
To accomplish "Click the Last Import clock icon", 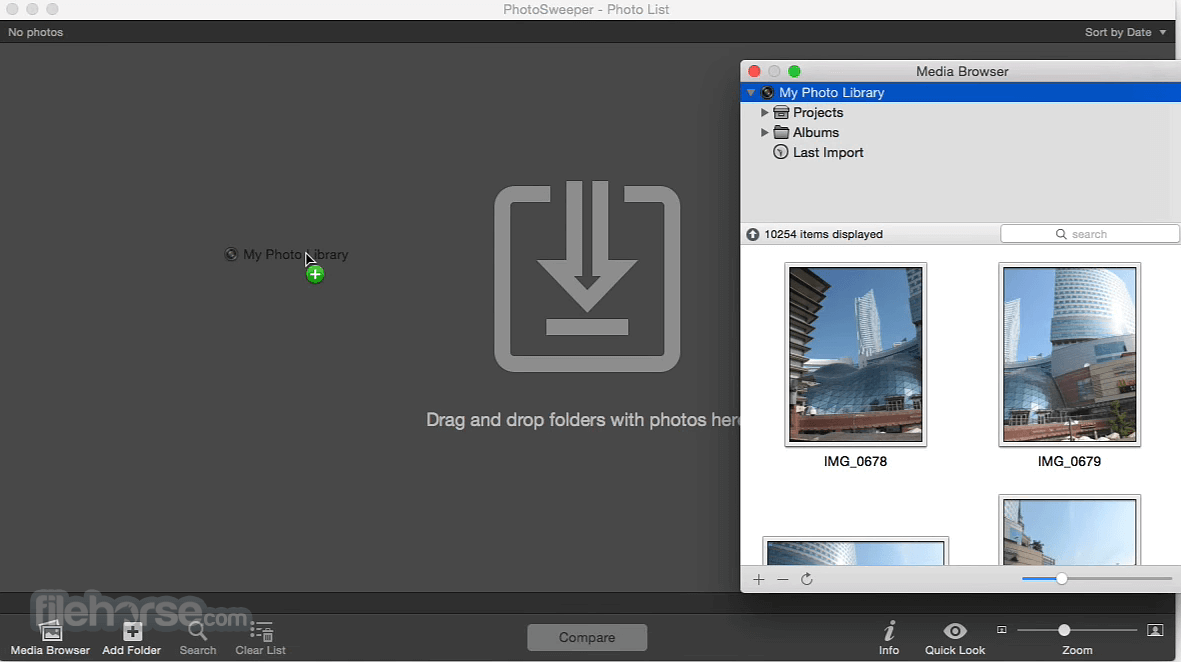I will pyautogui.click(x=781, y=152).
